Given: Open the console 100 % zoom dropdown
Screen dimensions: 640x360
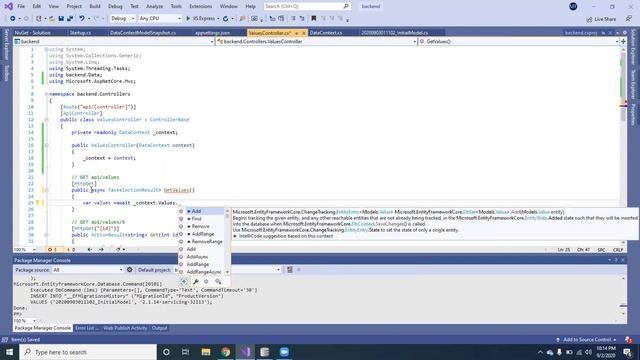Looking at the screenshot, I should pos(24,321).
